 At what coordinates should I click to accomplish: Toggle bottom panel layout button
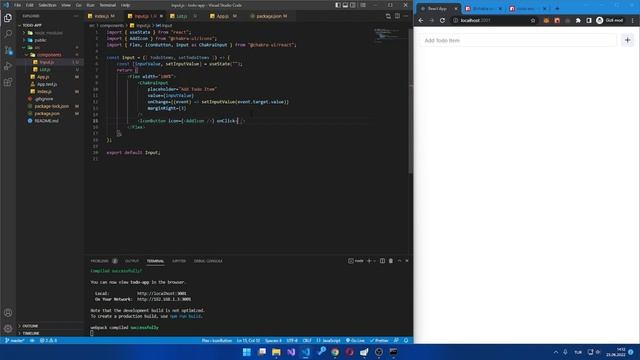[x=345, y=5]
